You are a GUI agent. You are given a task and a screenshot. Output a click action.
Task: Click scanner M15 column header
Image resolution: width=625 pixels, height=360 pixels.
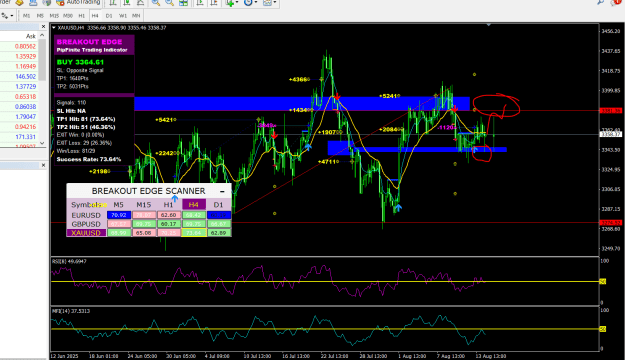click(143, 205)
